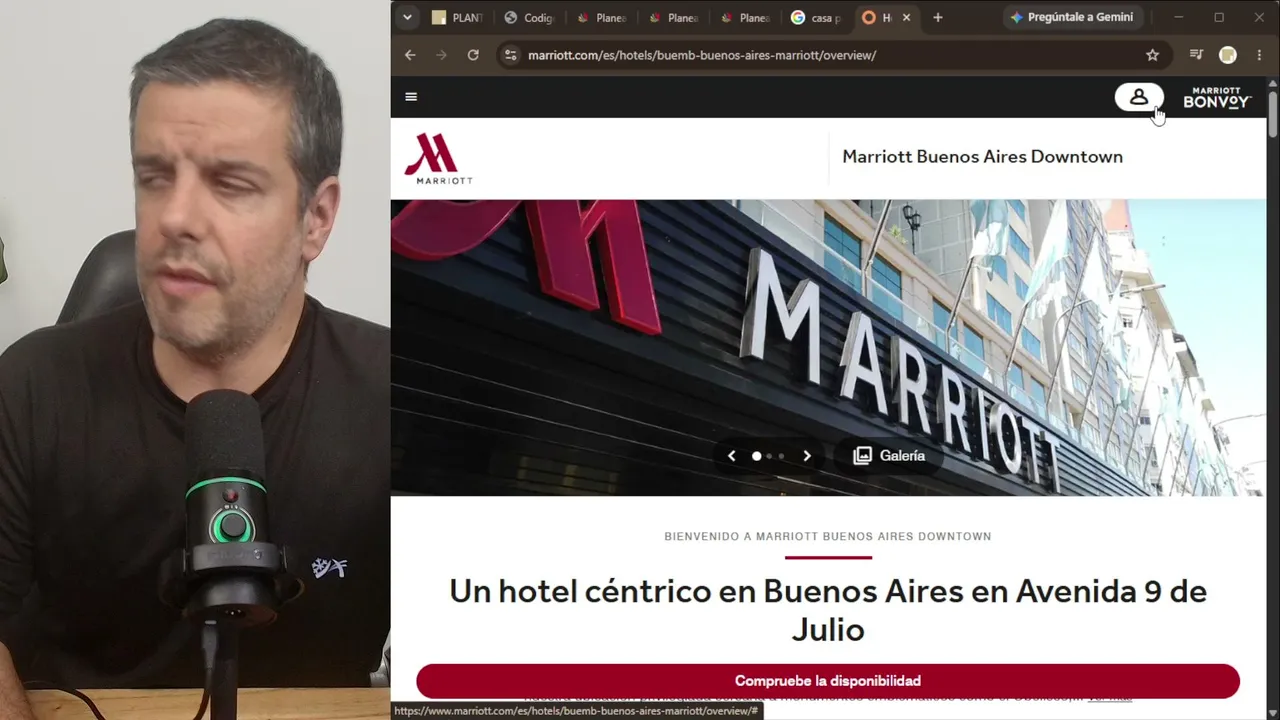Open a new browser tab
This screenshot has width=1280, height=720.
[x=937, y=17]
